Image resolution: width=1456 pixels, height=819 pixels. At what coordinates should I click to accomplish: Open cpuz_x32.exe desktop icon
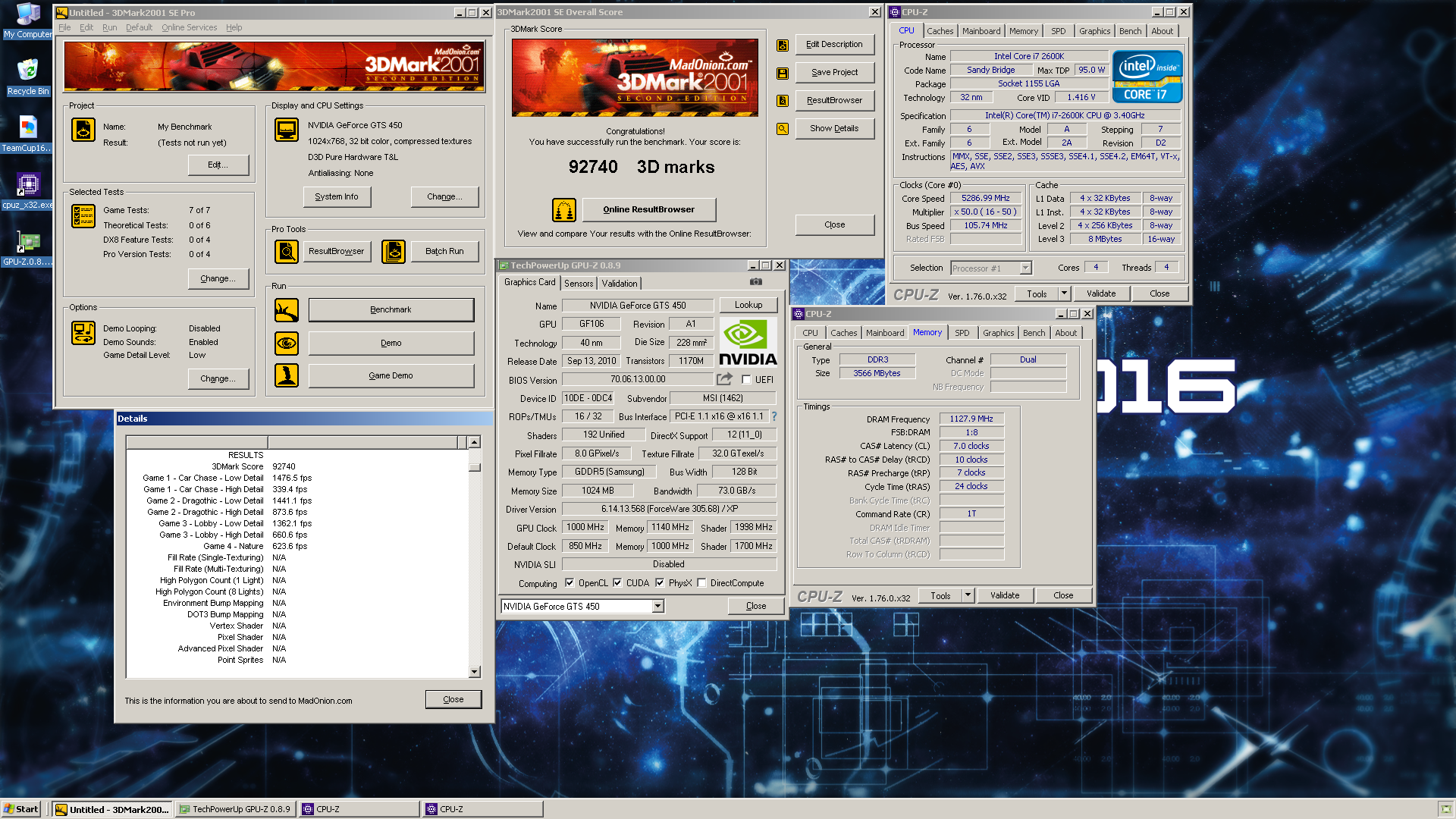coord(28,191)
